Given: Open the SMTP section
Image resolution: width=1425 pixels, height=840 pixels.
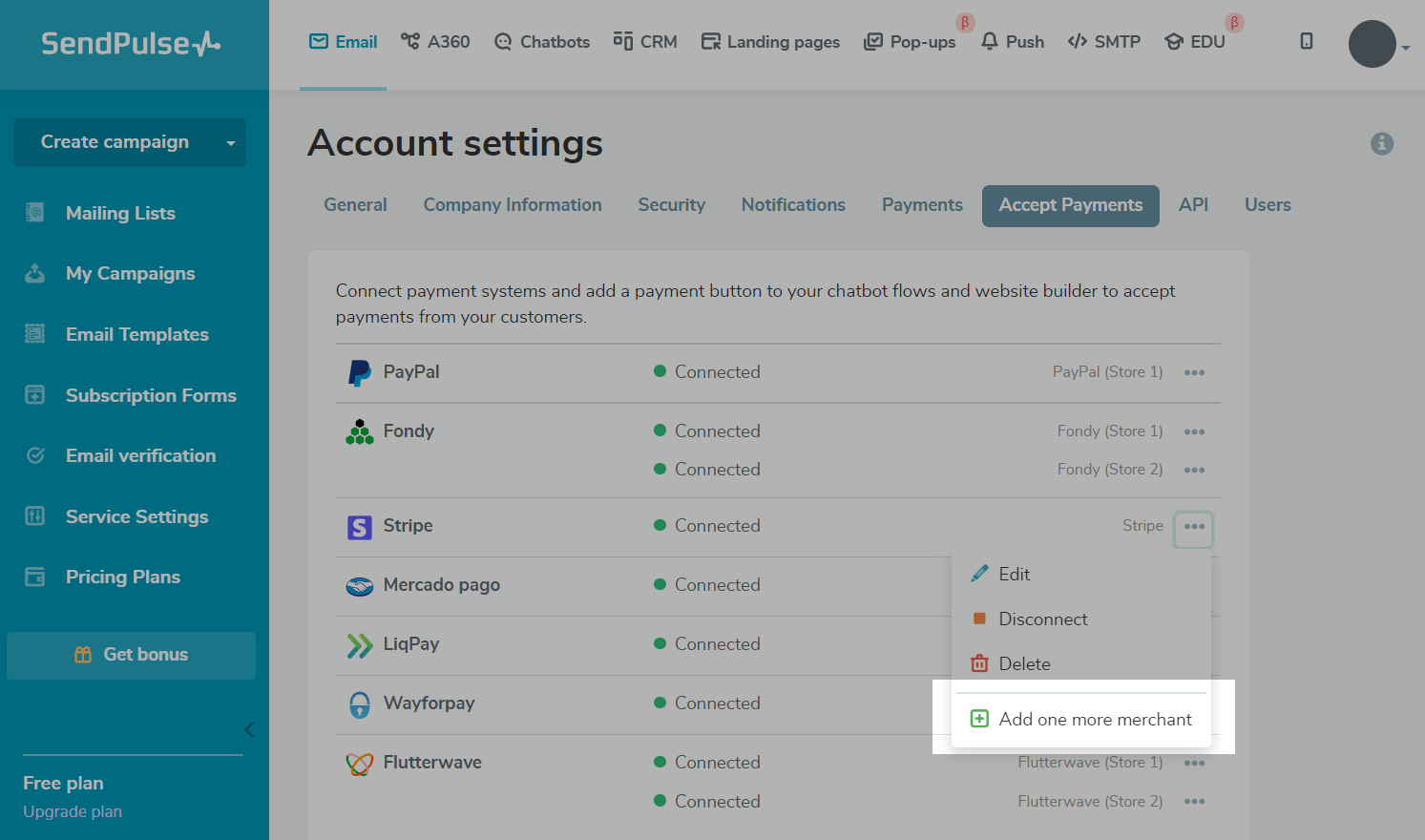Looking at the screenshot, I should pos(1104,42).
